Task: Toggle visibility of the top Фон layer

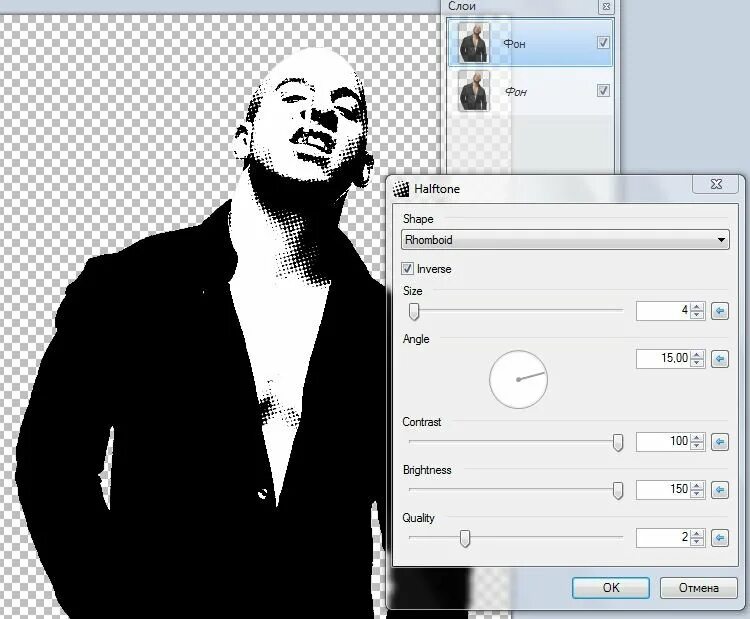Action: [603, 43]
